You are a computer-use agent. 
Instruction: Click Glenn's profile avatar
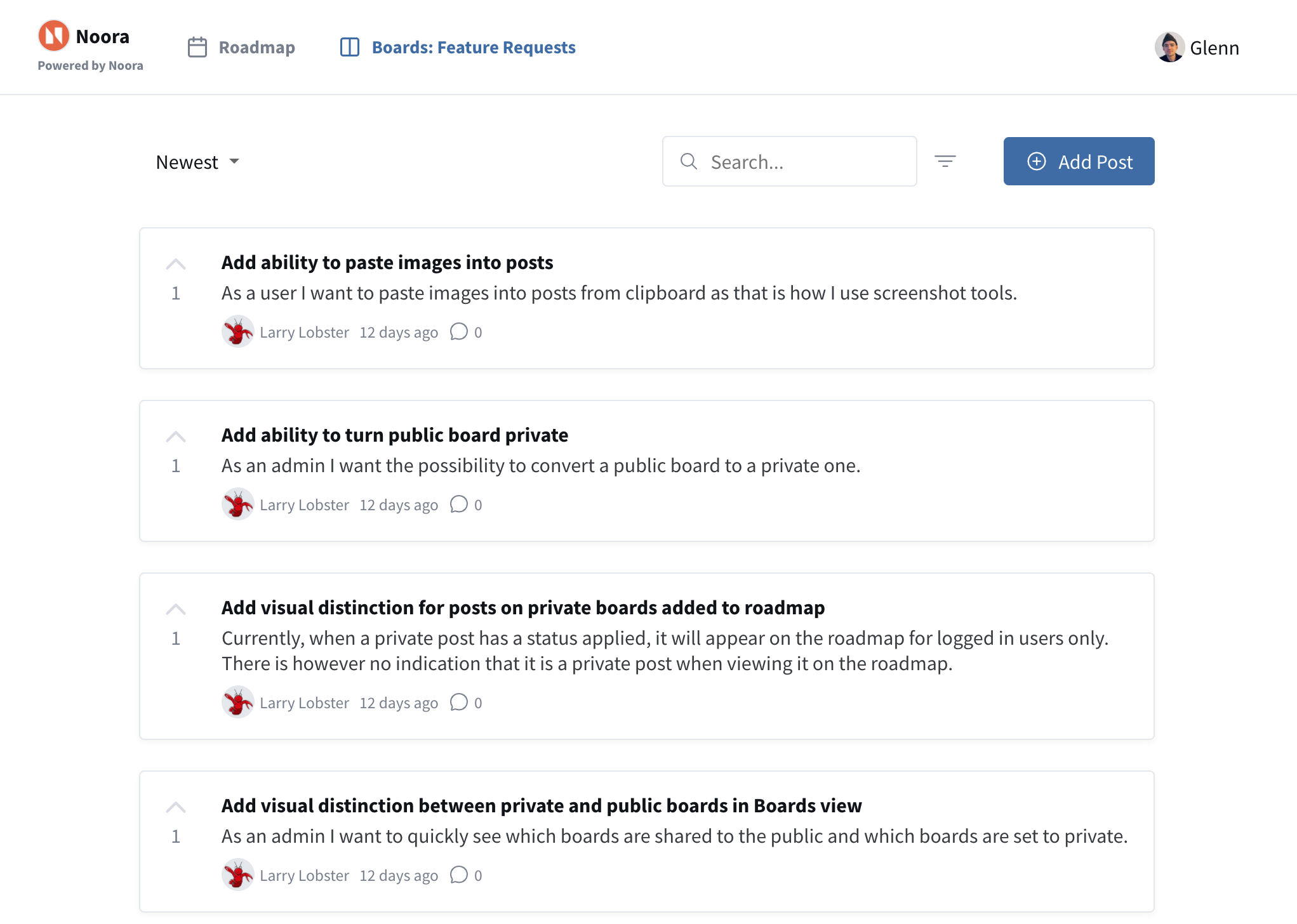pyautogui.click(x=1169, y=48)
